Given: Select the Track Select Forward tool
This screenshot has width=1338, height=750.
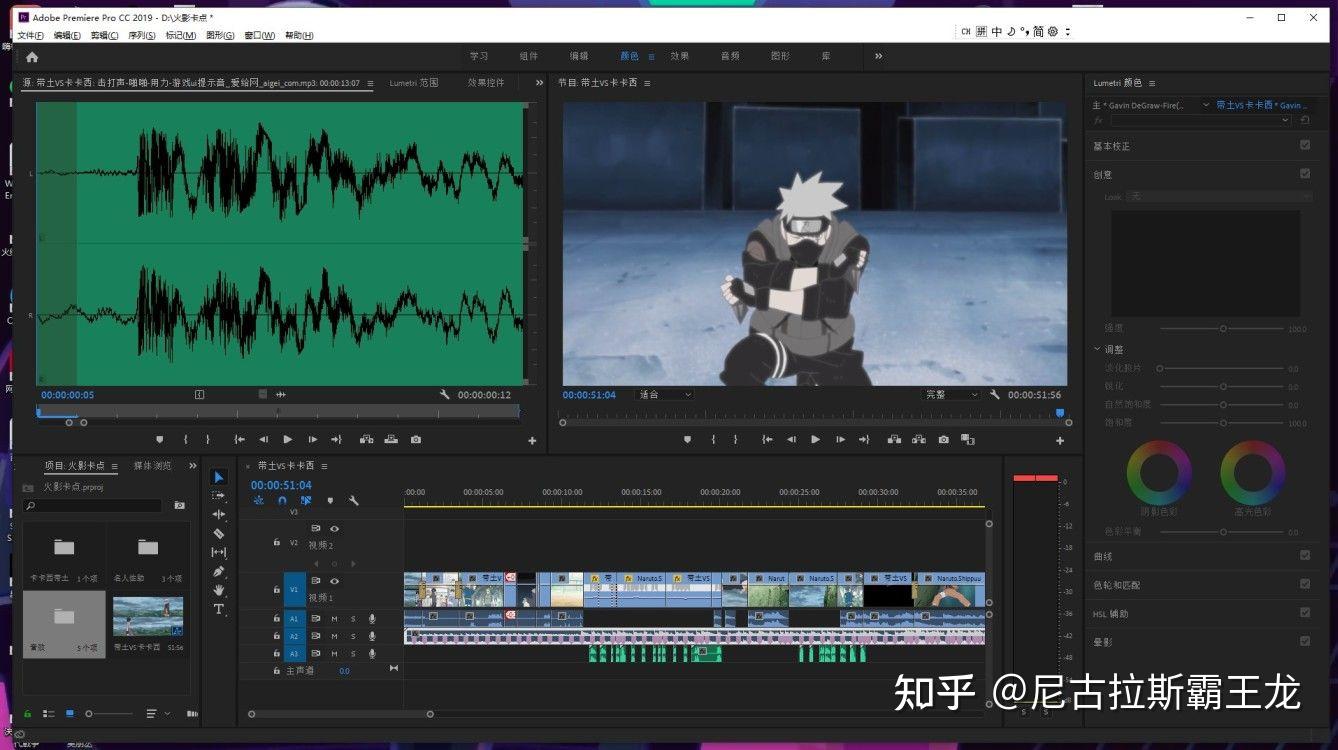Looking at the screenshot, I should click(x=219, y=495).
